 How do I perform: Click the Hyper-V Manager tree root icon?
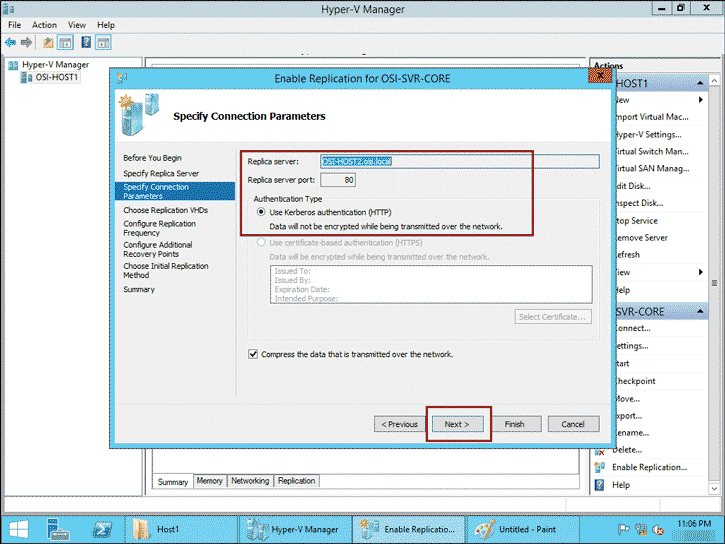13,65
